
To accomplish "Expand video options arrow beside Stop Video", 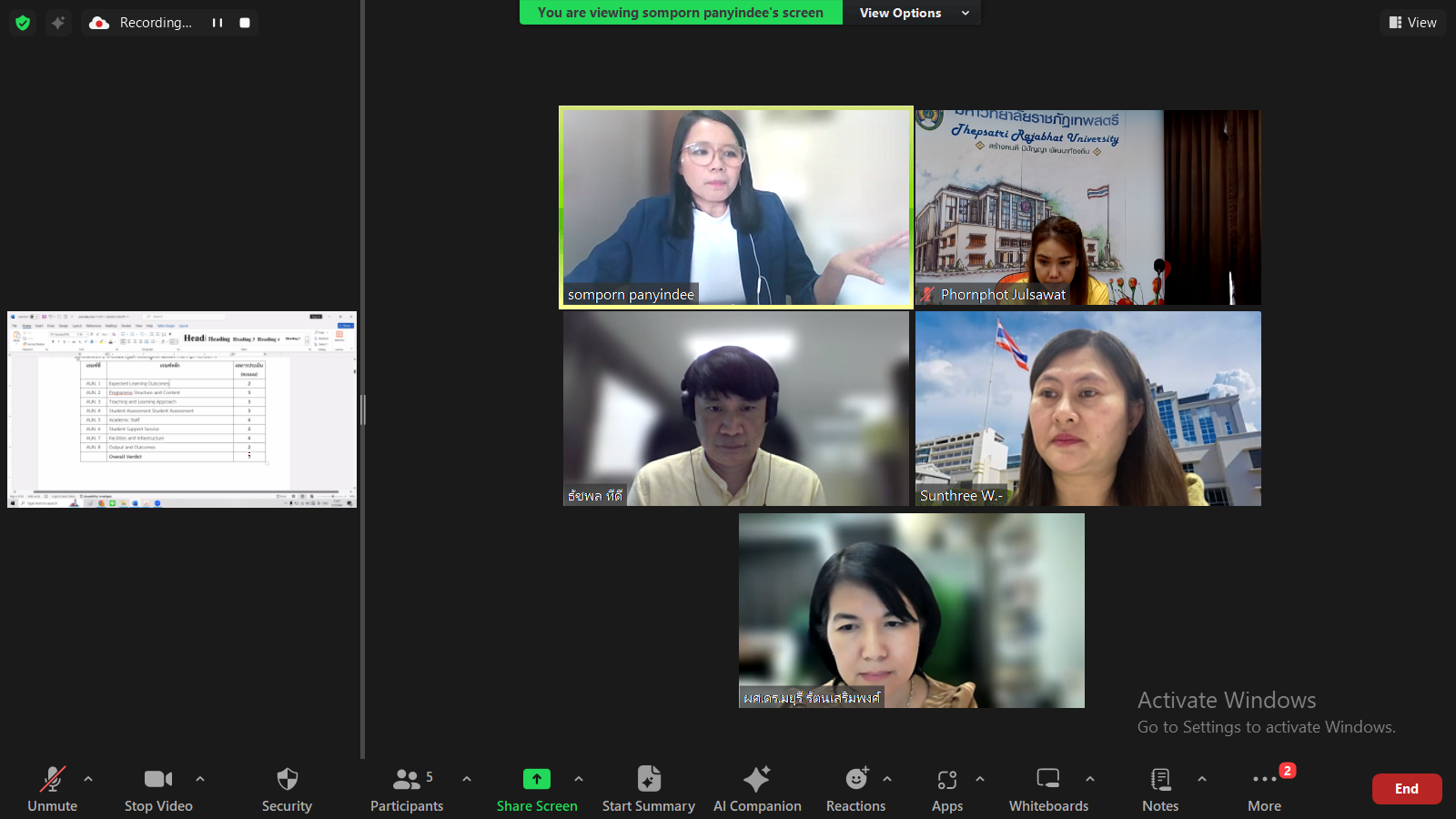I will [200, 779].
